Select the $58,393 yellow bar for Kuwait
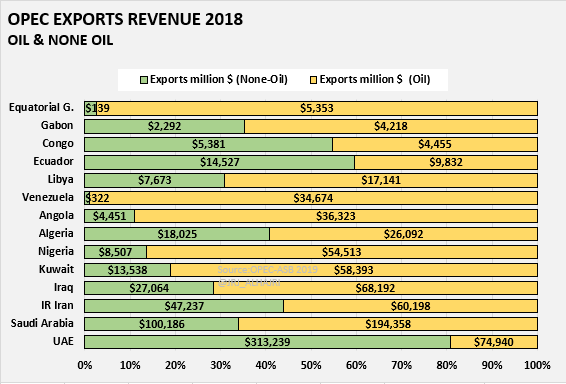Image resolution: width=566 pixels, height=384 pixels. 354,270
